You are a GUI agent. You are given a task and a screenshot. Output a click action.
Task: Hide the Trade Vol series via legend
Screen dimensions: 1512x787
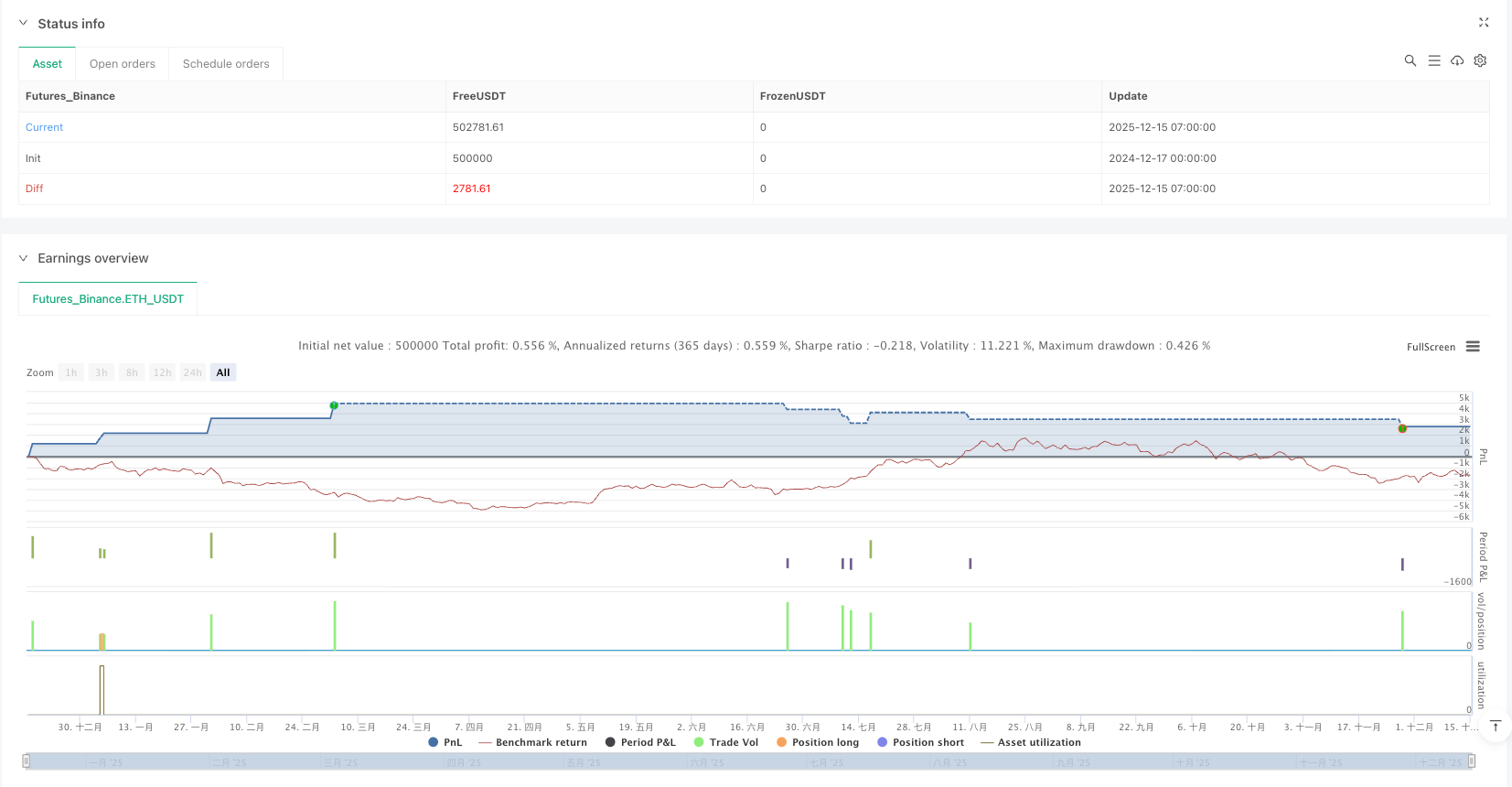pos(725,742)
